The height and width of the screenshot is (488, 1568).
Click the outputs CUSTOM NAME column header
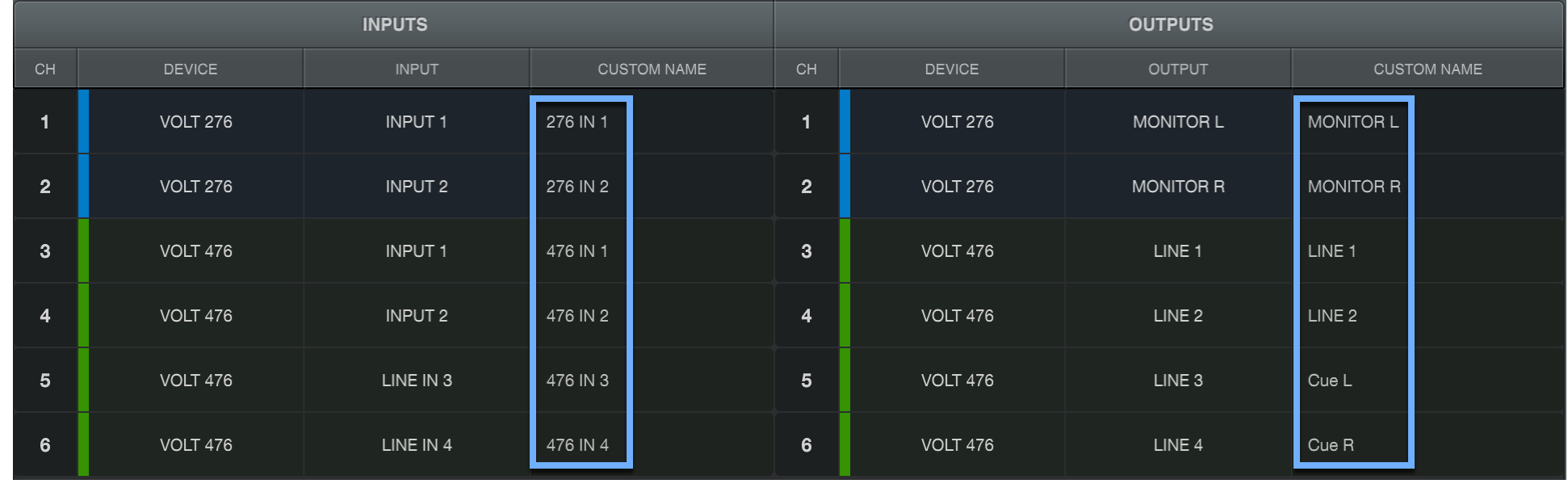1428,69
